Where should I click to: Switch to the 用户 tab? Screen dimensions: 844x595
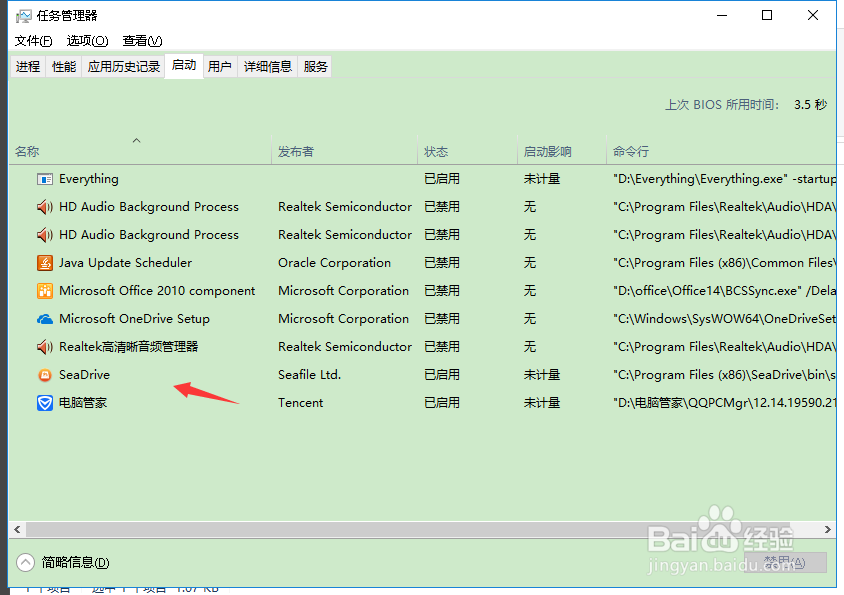click(x=220, y=67)
